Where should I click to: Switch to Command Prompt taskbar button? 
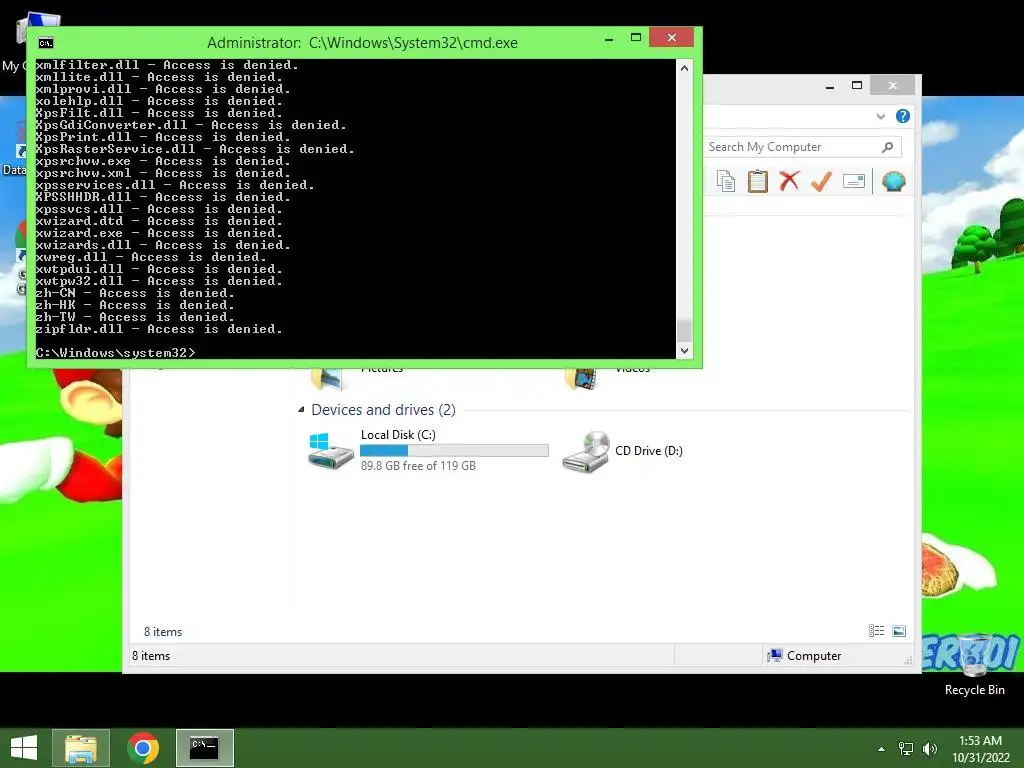click(x=204, y=748)
